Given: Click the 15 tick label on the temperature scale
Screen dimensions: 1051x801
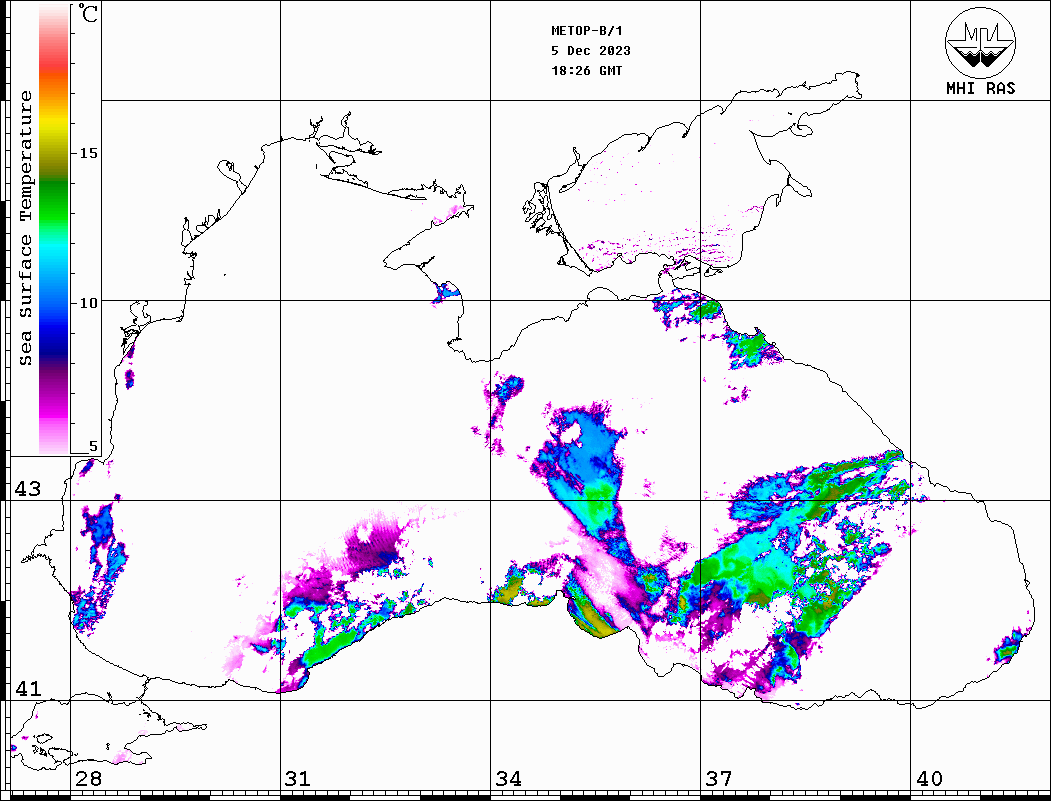Looking at the screenshot, I should click(x=88, y=153).
